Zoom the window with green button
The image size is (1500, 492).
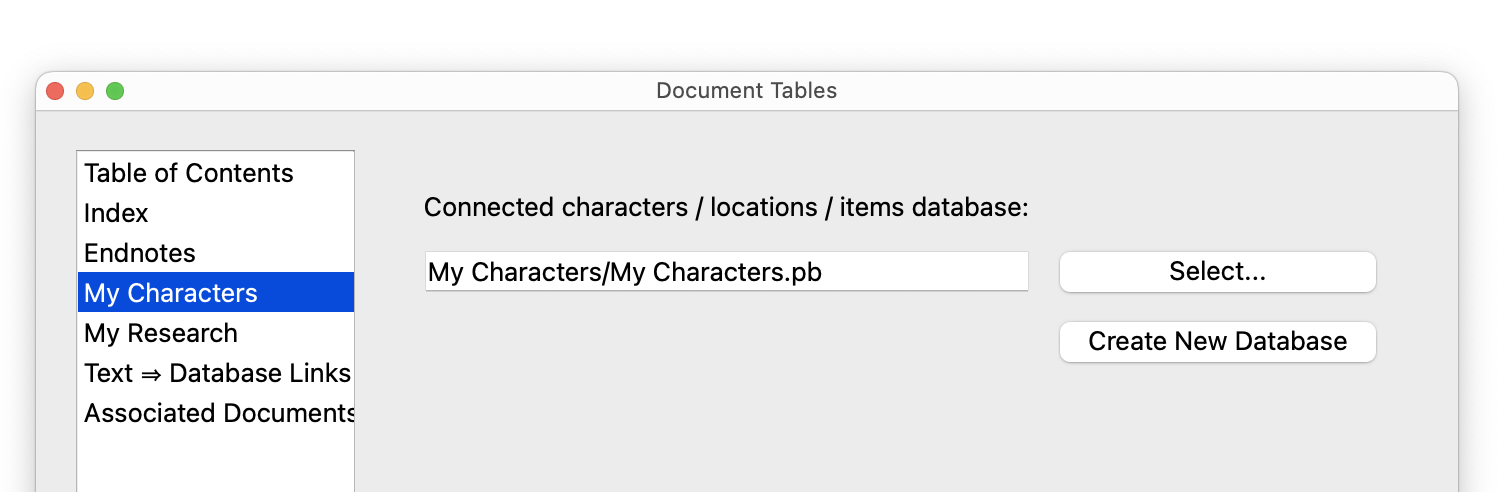[115, 91]
